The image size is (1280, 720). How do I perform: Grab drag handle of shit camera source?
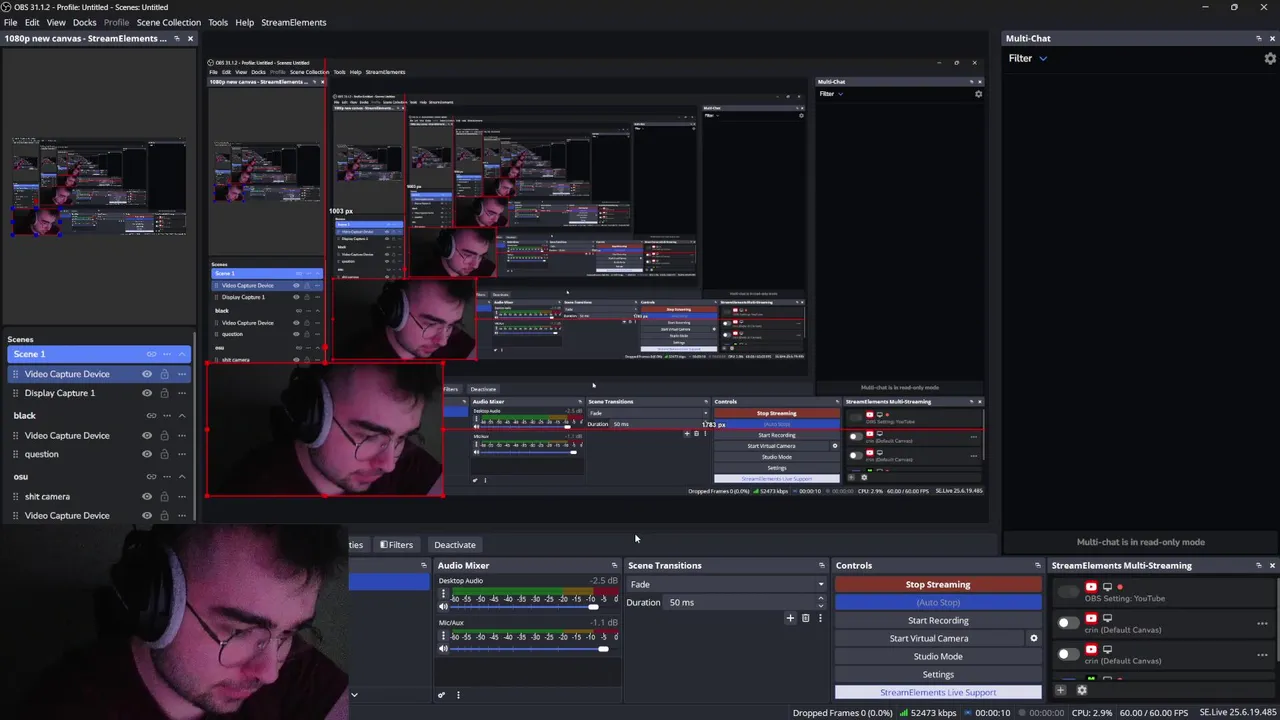pyautogui.click(x=16, y=497)
